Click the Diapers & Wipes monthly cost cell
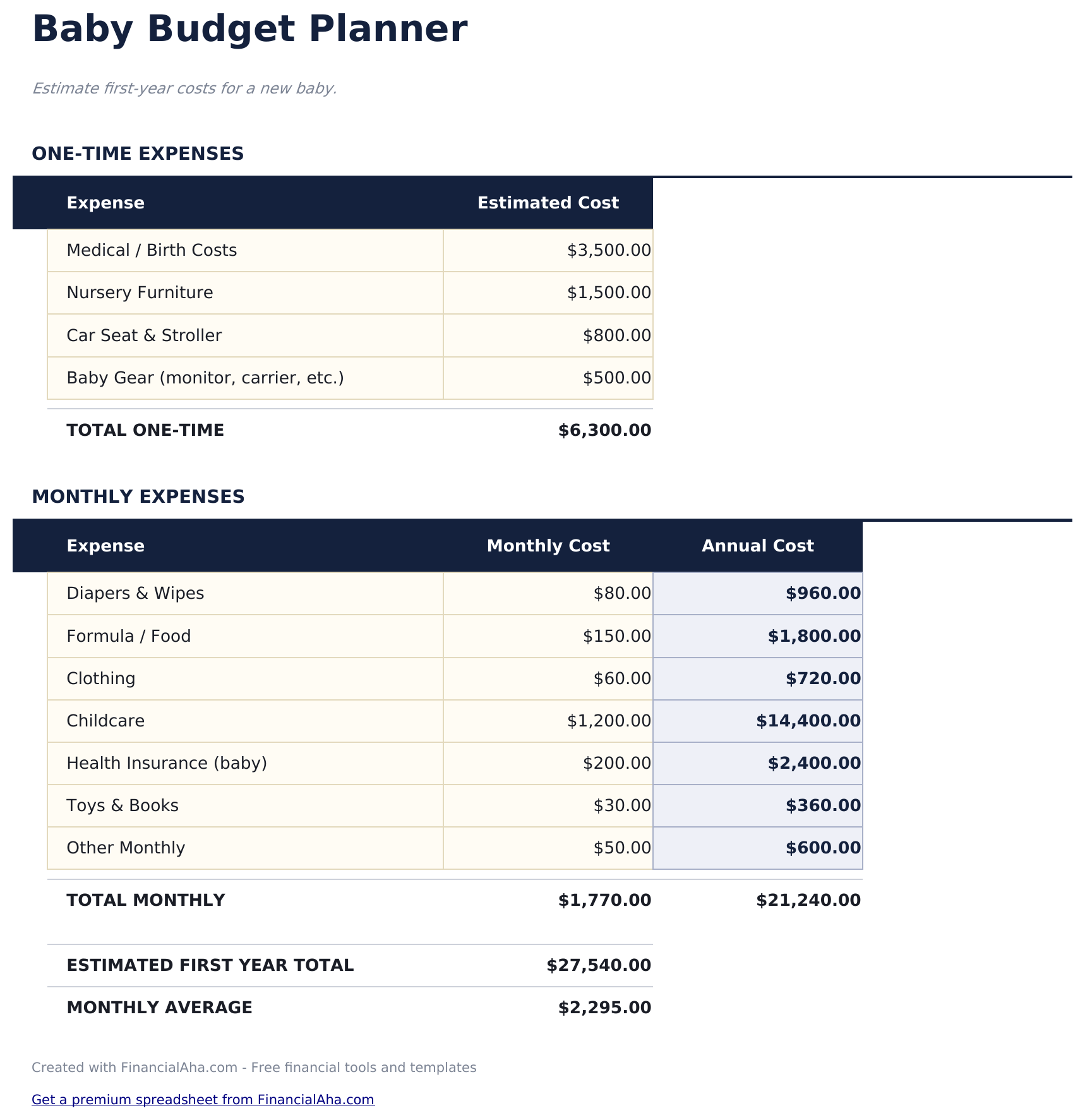1085x1120 pixels. coord(548,594)
